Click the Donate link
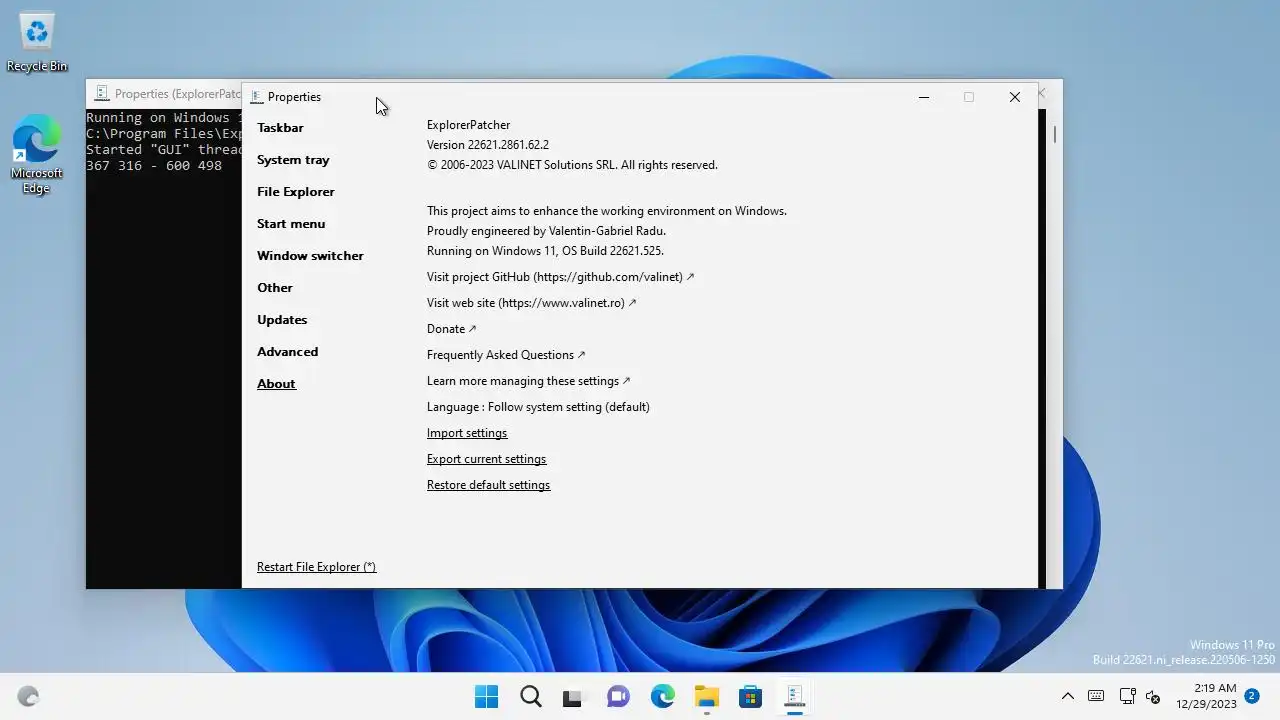The image size is (1280, 720). (451, 329)
